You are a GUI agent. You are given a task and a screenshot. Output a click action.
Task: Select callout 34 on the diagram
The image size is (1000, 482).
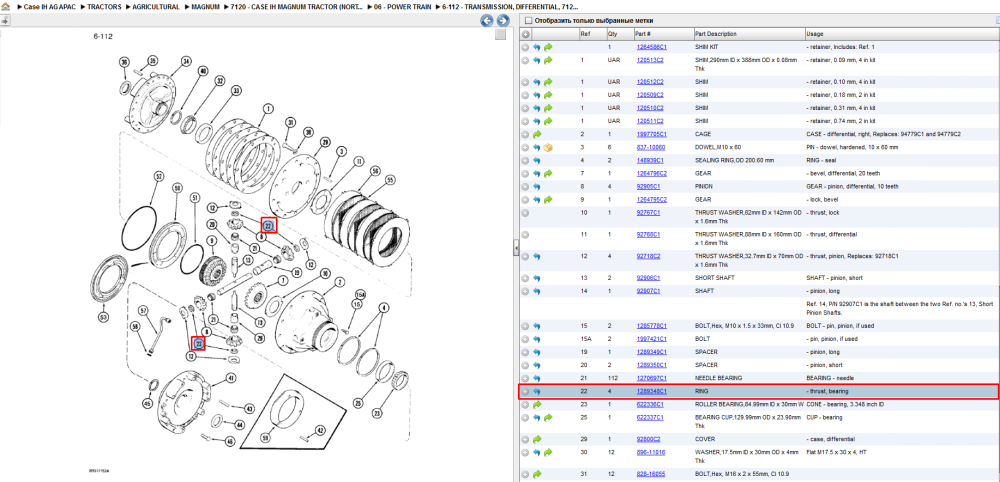pyautogui.click(x=186, y=62)
